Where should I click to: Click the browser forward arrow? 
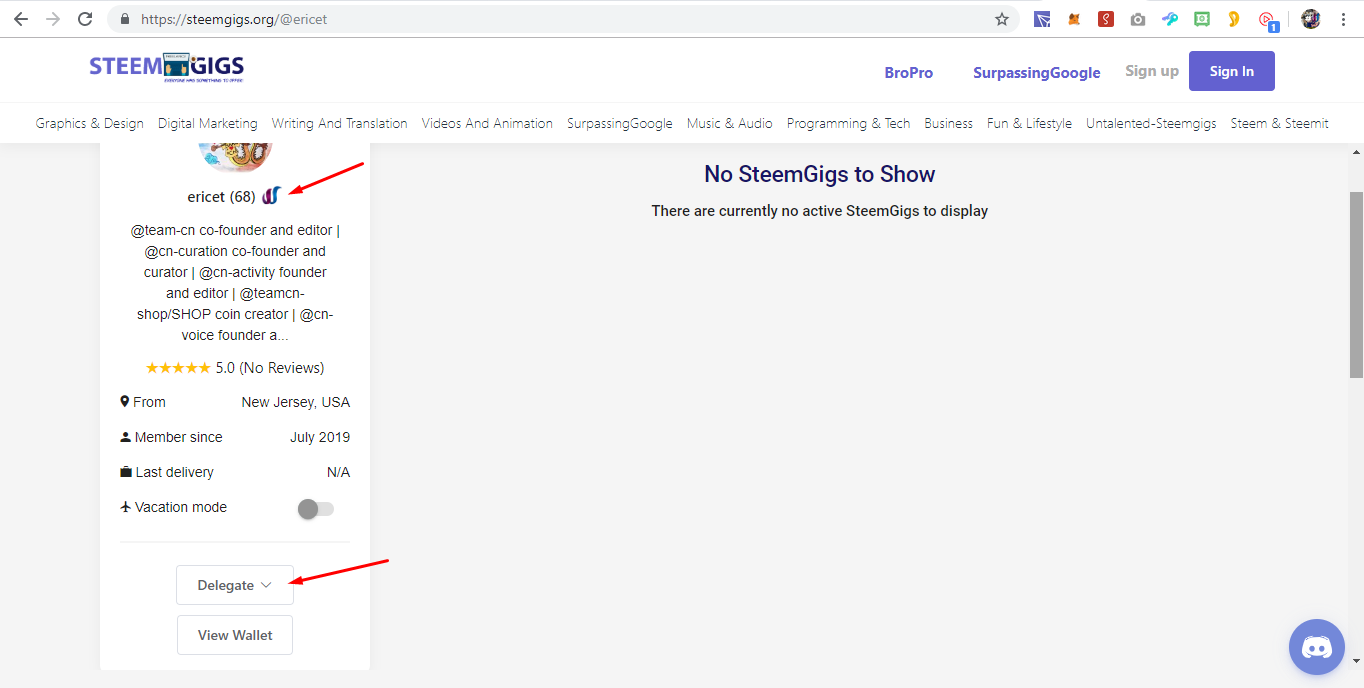tap(53, 19)
